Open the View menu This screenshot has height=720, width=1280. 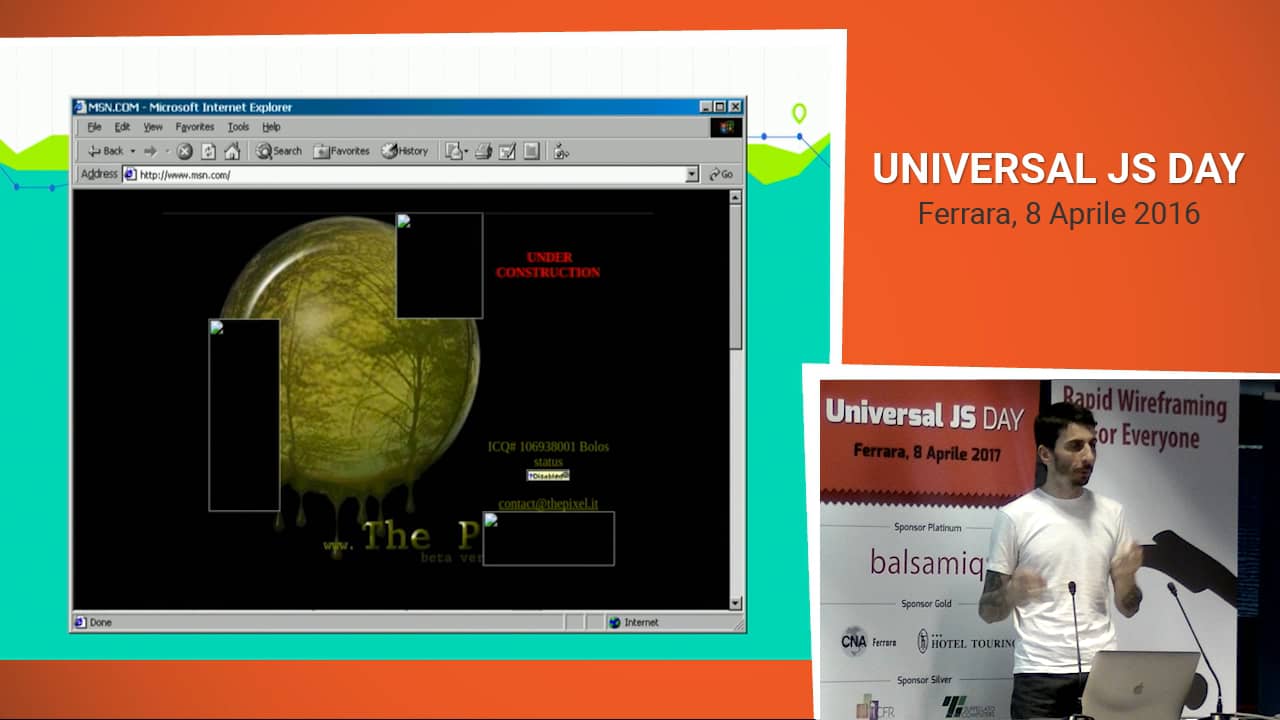pos(152,127)
